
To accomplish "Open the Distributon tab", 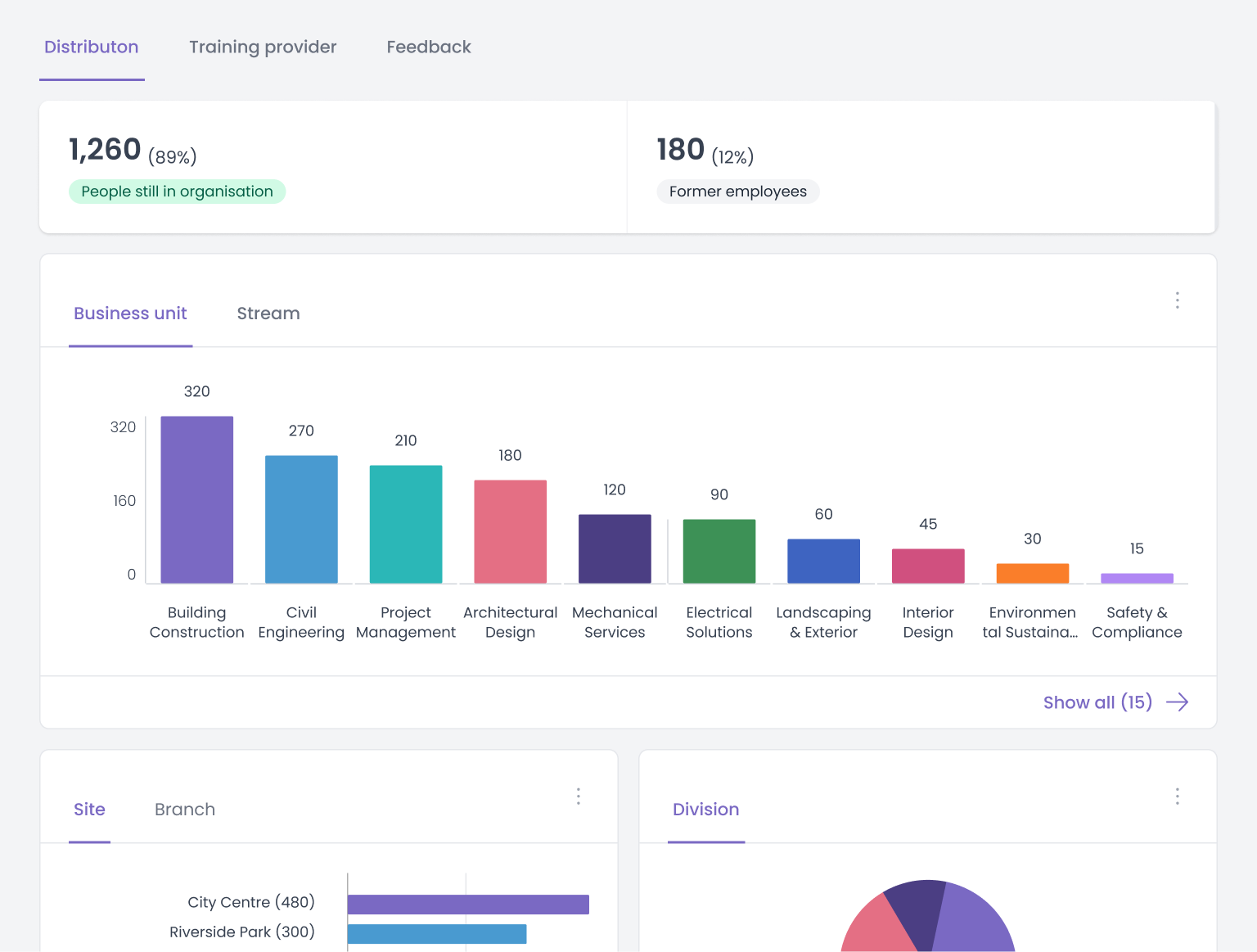I will 92,47.
